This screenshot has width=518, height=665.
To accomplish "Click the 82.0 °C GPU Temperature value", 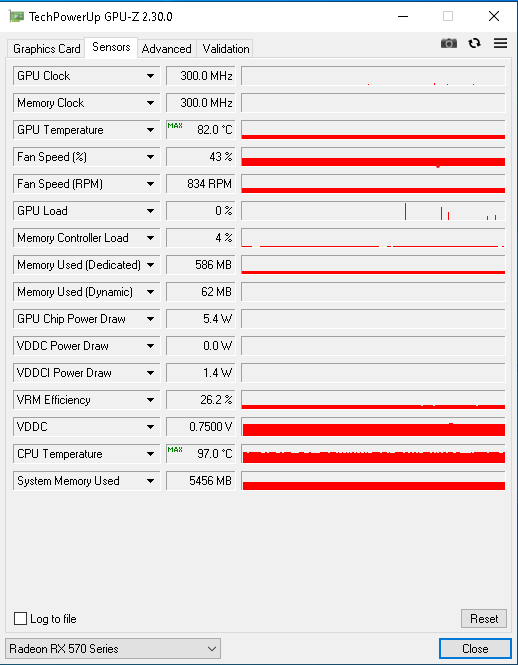I will [200, 130].
